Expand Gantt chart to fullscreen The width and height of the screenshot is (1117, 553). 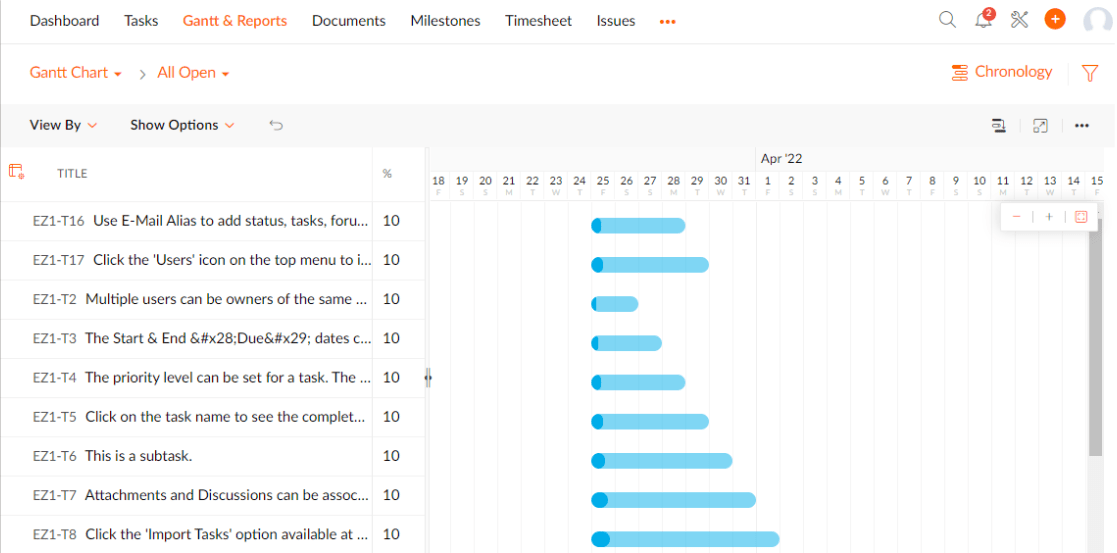coord(1041,125)
